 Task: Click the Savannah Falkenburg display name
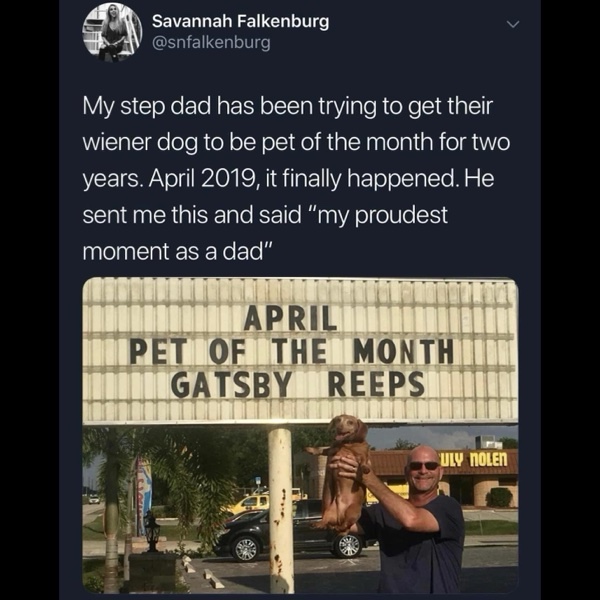coord(240,22)
